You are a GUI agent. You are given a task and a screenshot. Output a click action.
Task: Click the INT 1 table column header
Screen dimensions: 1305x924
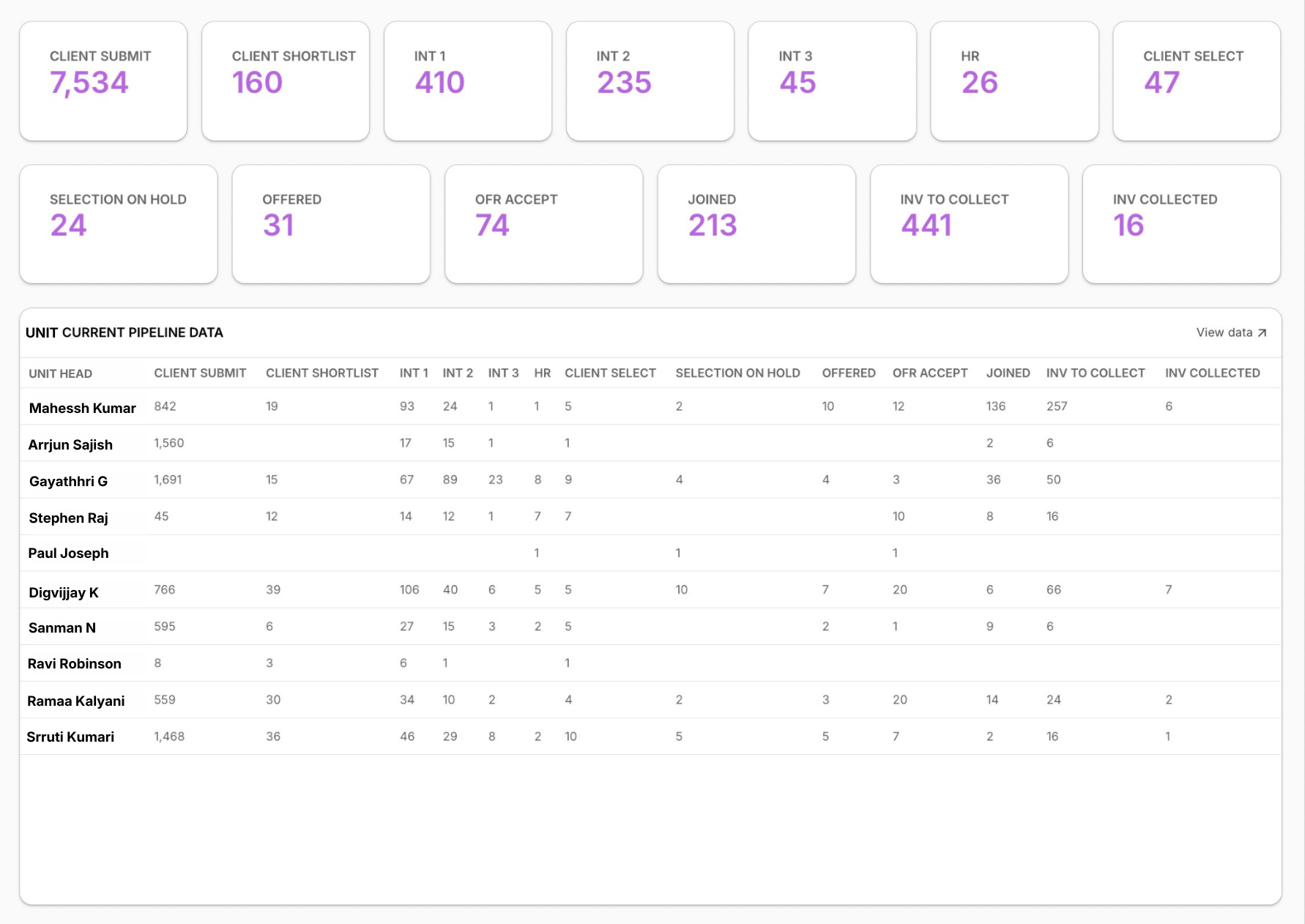pos(414,373)
